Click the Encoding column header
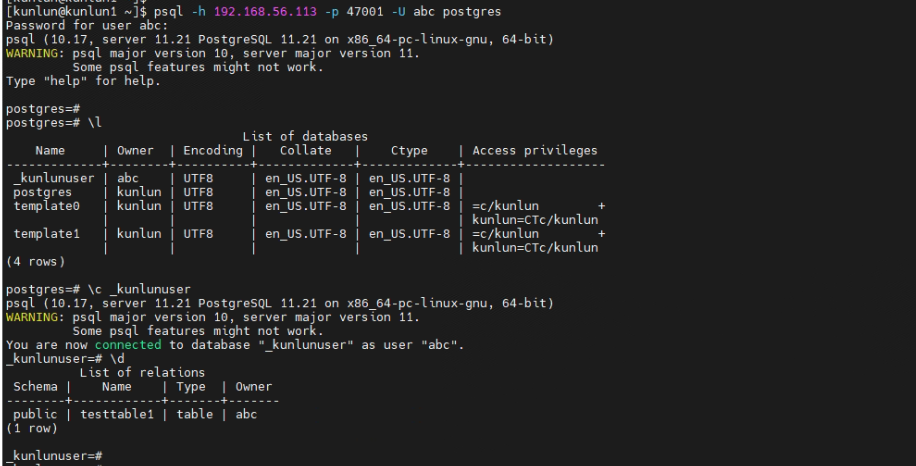Viewport: 916px width, 466px height. pos(213,151)
